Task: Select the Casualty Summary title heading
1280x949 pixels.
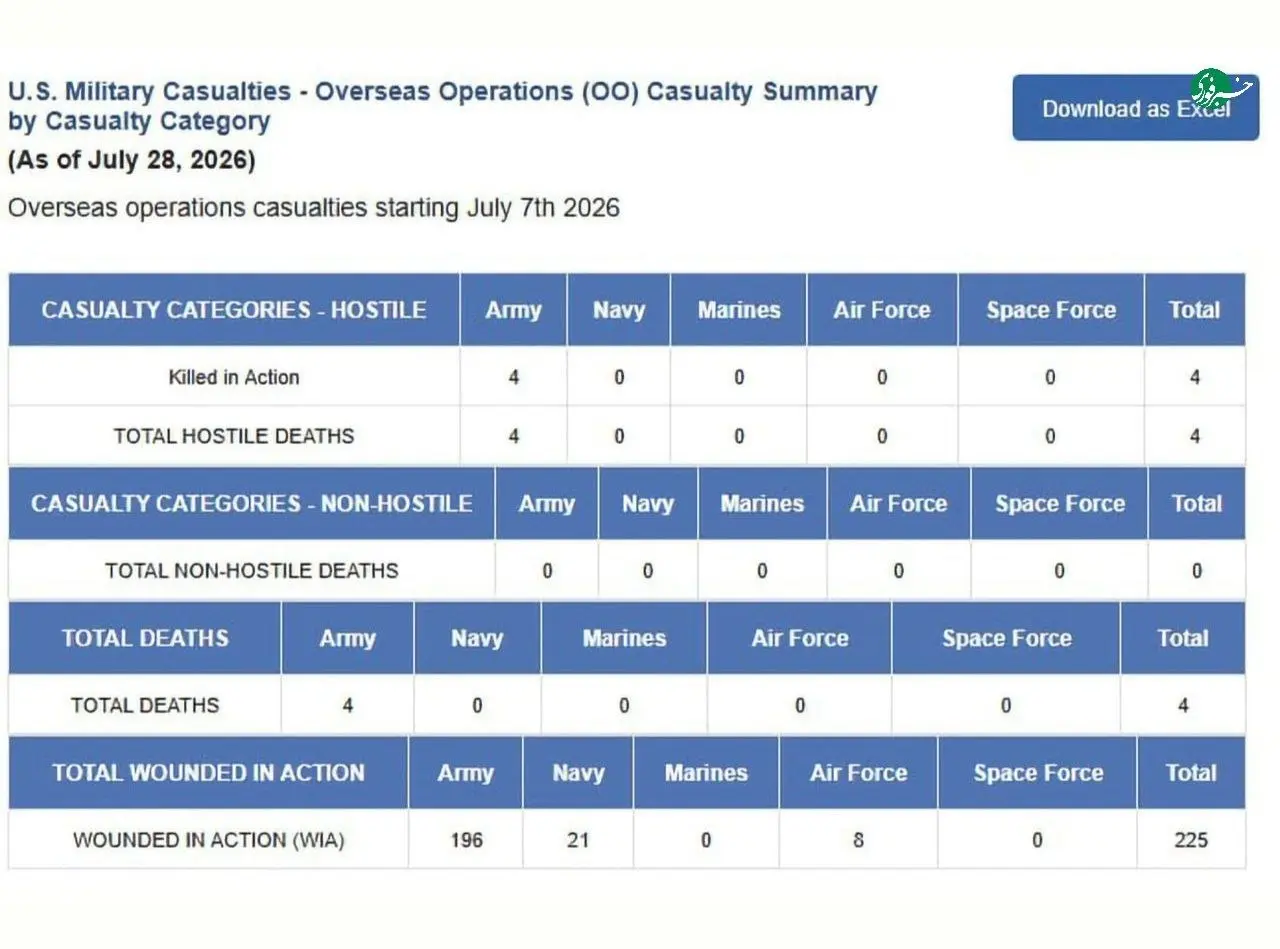Action: point(442,107)
